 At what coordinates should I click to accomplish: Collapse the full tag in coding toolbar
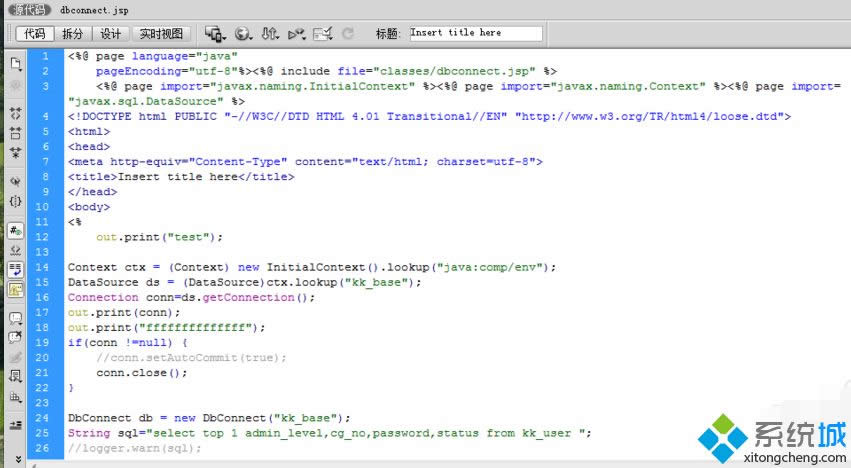[15, 114]
